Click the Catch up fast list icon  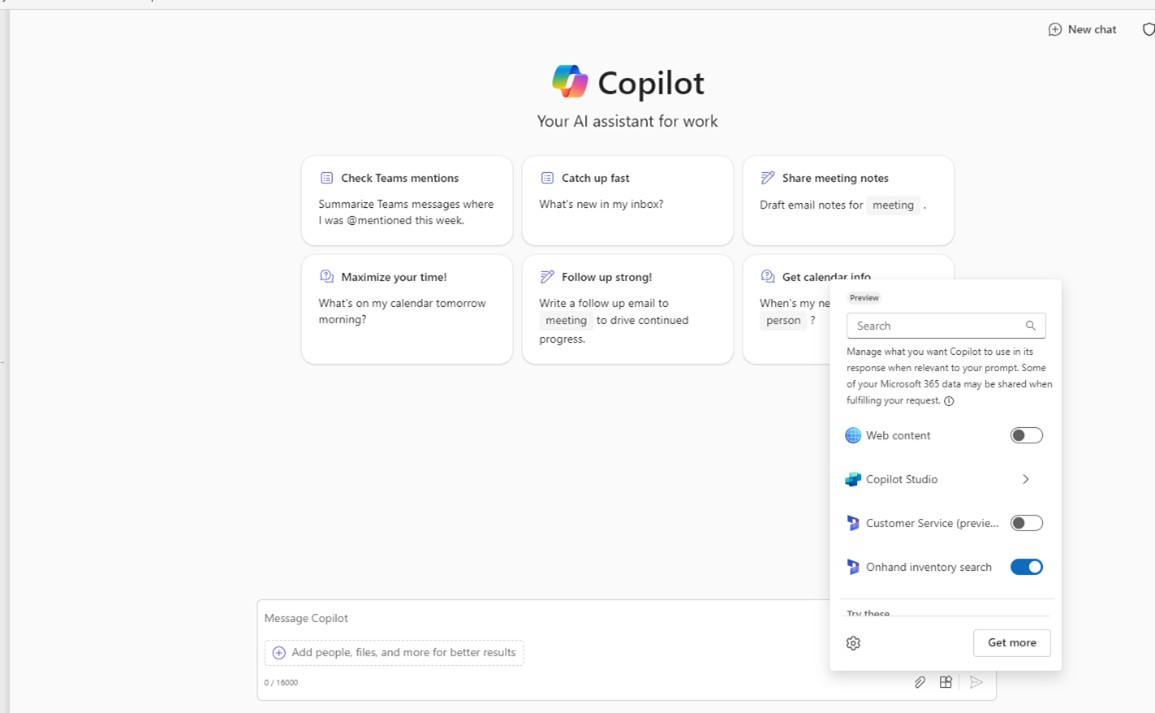547,178
